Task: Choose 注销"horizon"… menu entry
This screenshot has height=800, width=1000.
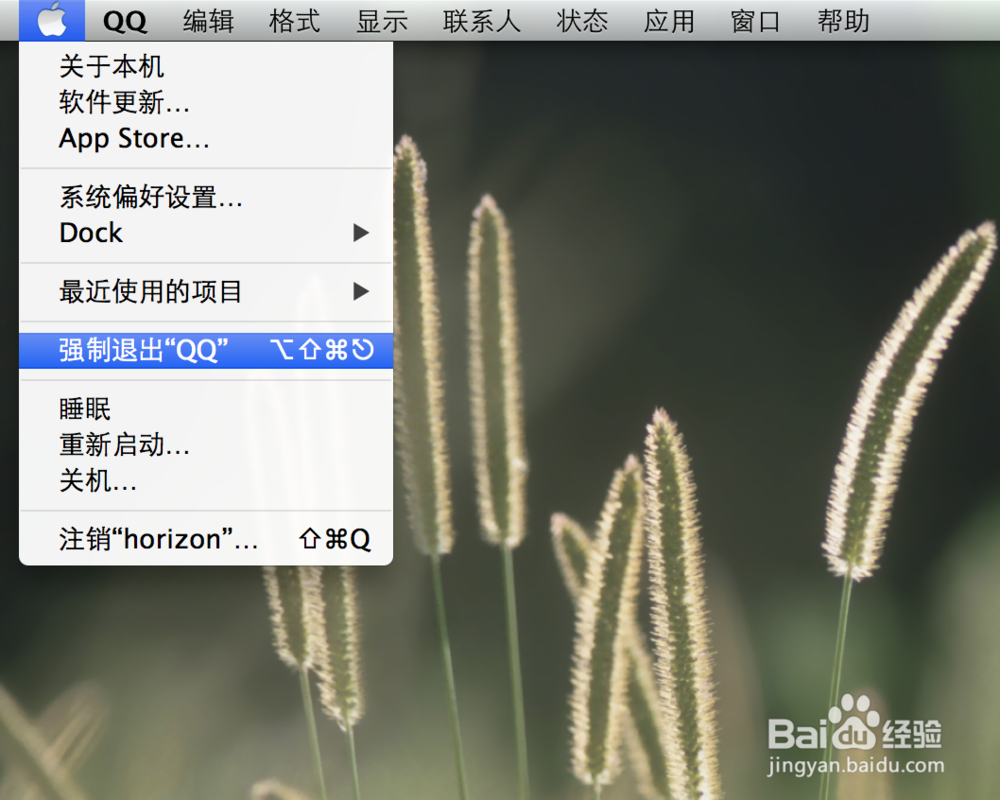Action: (206, 539)
